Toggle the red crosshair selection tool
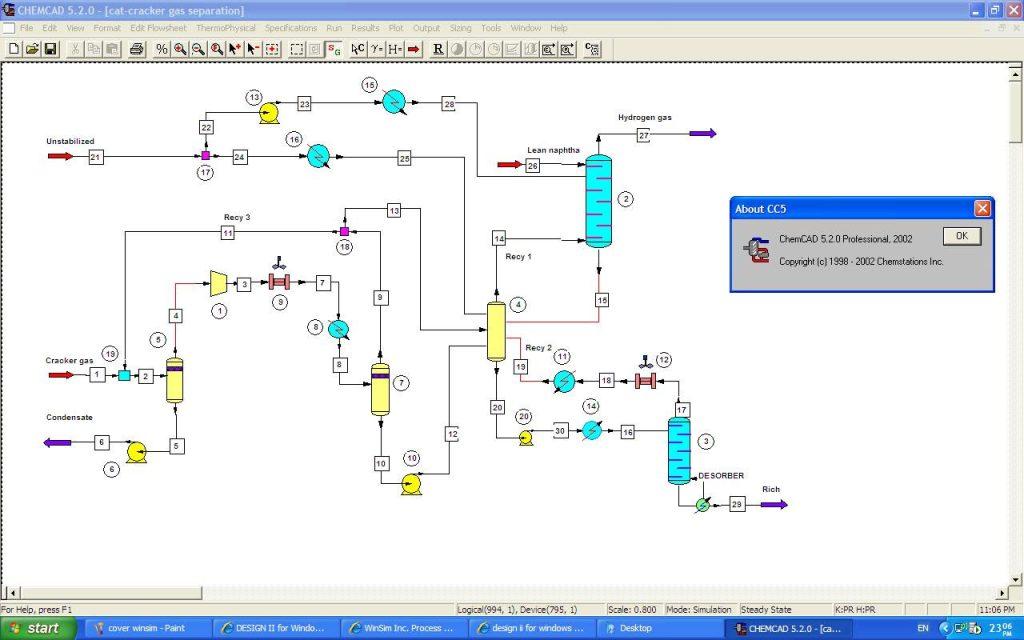The image size is (1024, 640). click(x=272, y=49)
